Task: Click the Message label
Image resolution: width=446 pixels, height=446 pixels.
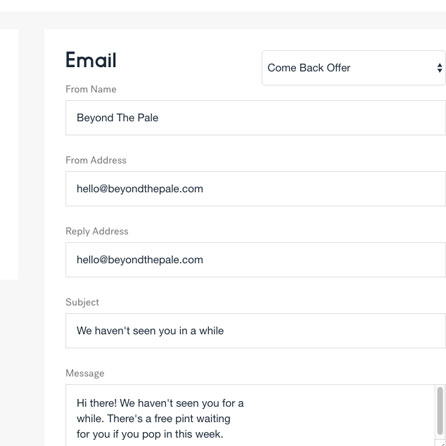Action: (x=85, y=373)
